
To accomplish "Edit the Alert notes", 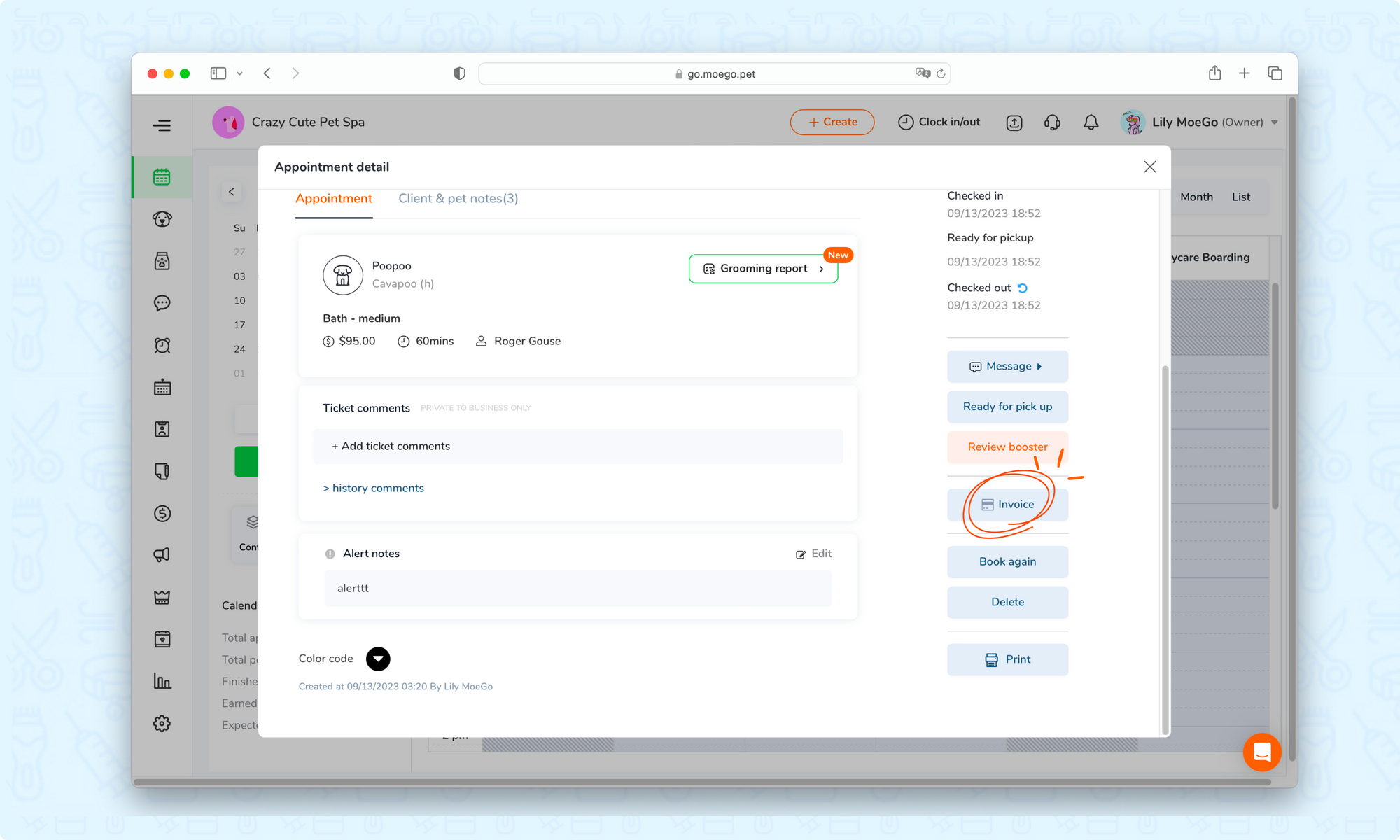I will pos(813,554).
